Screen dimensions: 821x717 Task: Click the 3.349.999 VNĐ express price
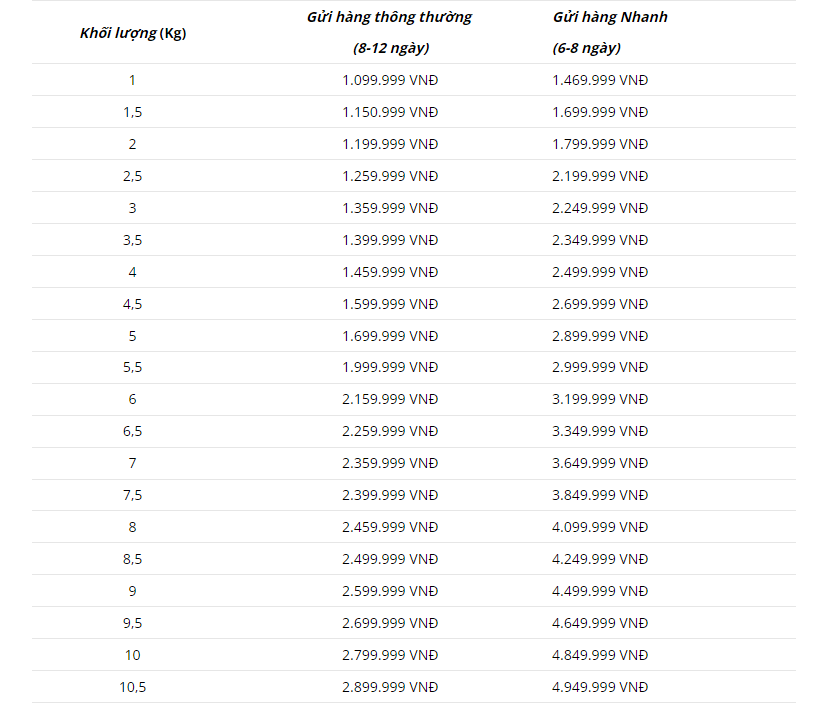(x=600, y=431)
